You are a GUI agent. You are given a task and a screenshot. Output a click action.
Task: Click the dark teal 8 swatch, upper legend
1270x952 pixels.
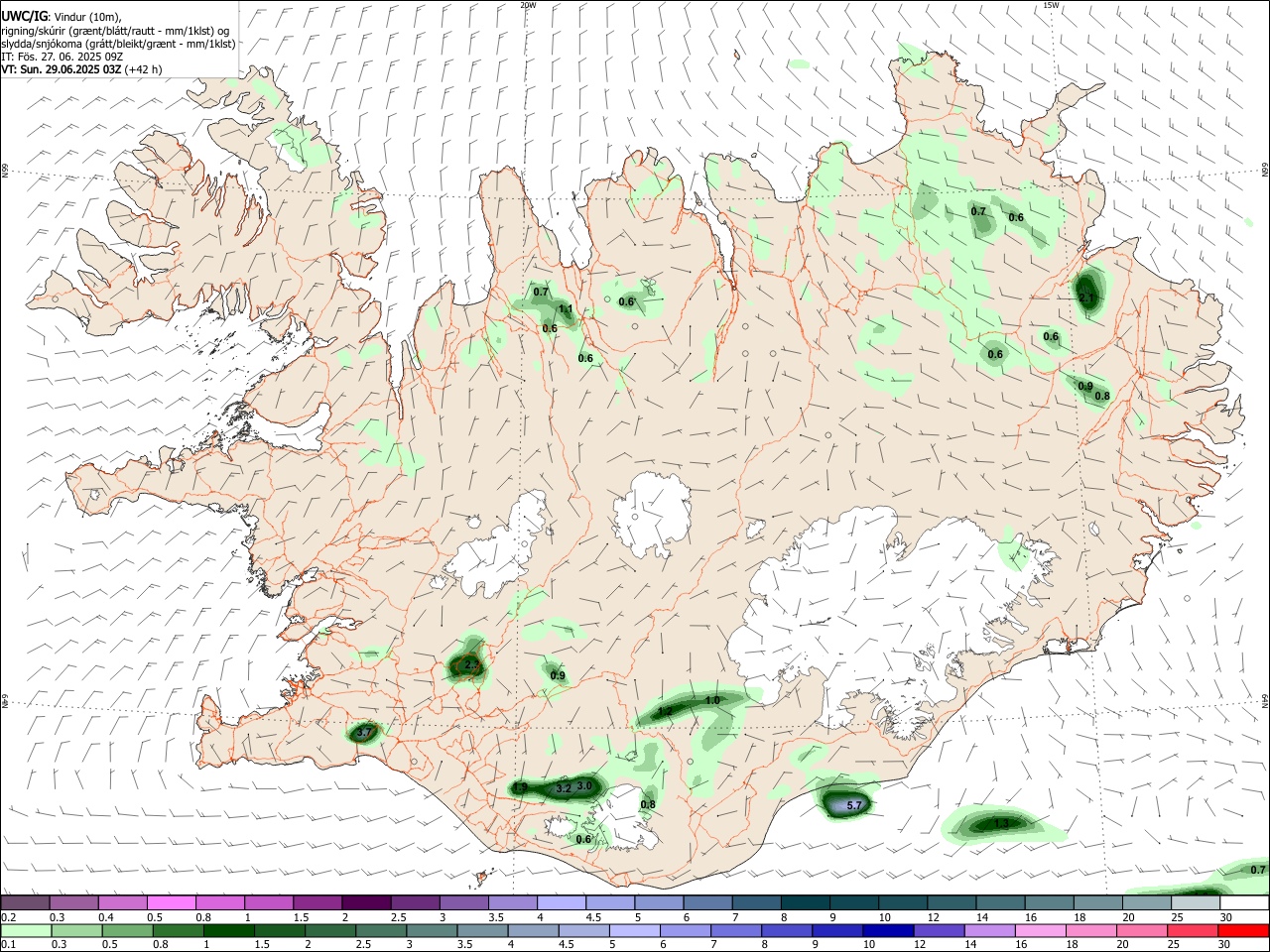806,902
